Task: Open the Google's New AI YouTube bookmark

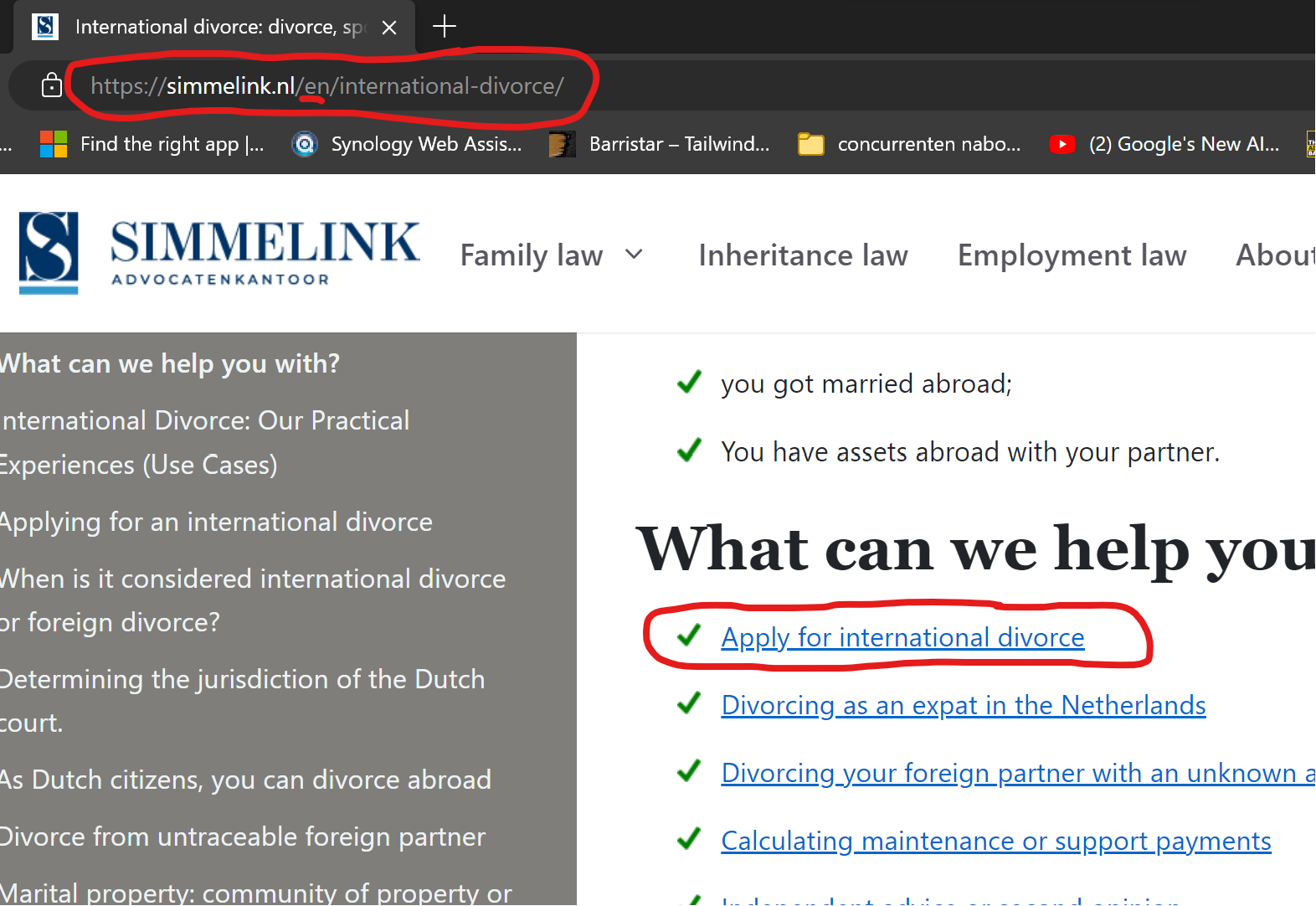Action: (x=1164, y=144)
